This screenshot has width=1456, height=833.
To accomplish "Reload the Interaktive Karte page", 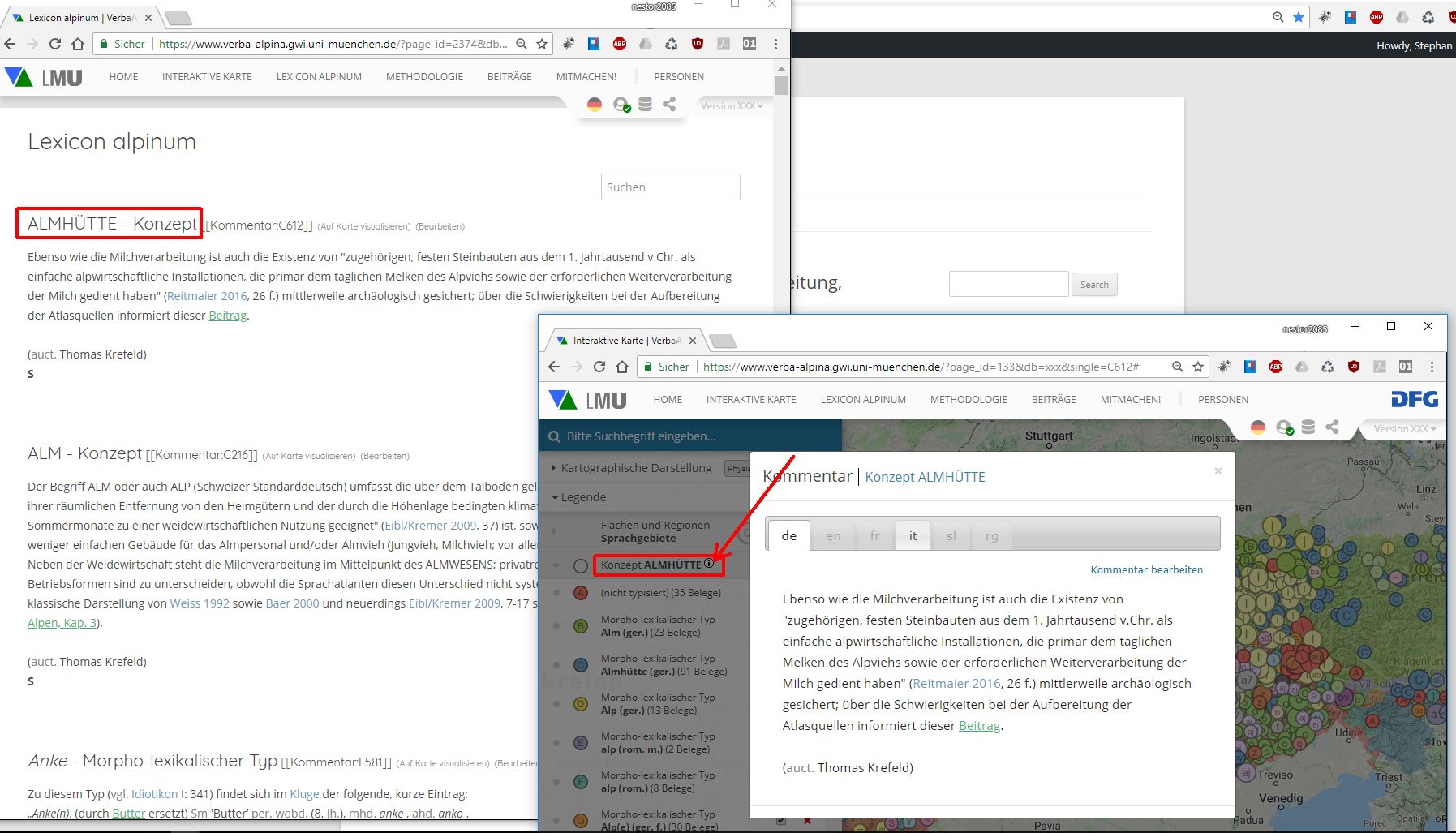I will point(599,367).
